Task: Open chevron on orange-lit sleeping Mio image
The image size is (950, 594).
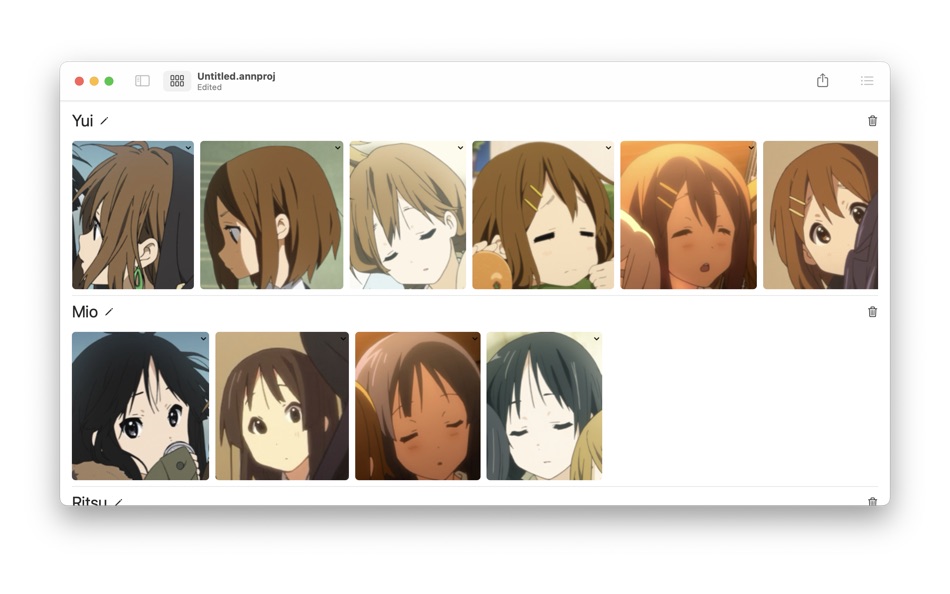Action: (475, 339)
